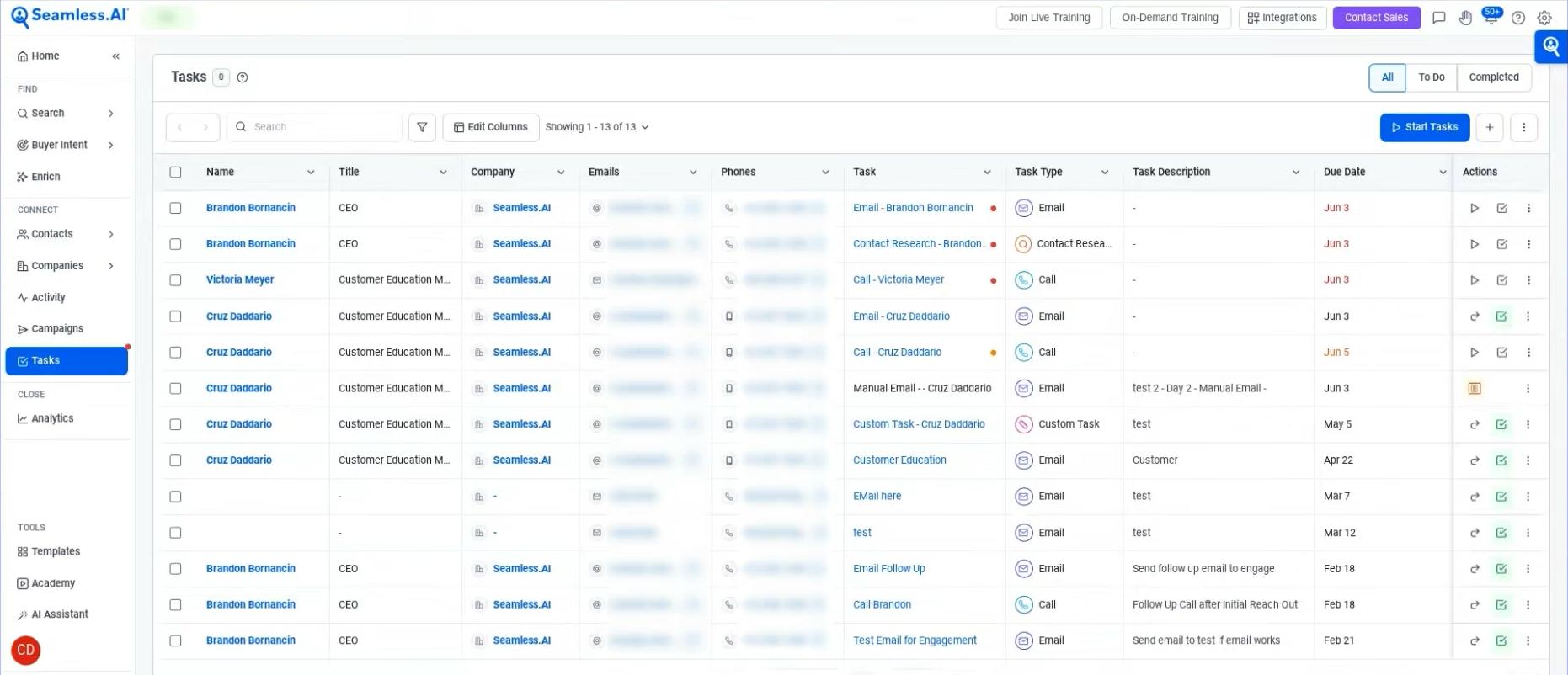This screenshot has height=675, width=1568.
Task: Mark Email - Brandon Bornancin task complete icon
Action: 1502,208
